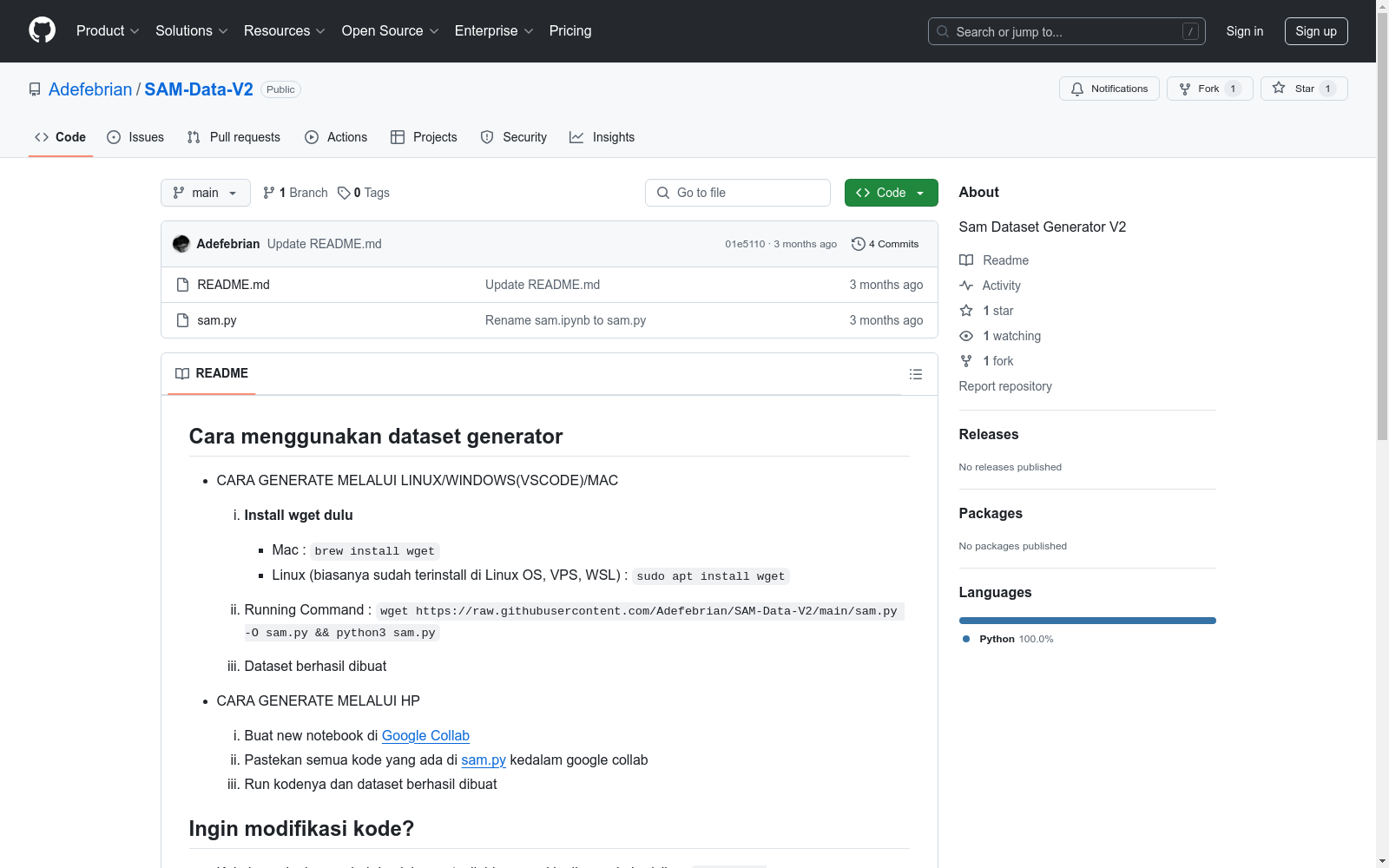Screen dimensions: 1389x868
Task: Open the green Code dropdown
Action: [x=891, y=193]
